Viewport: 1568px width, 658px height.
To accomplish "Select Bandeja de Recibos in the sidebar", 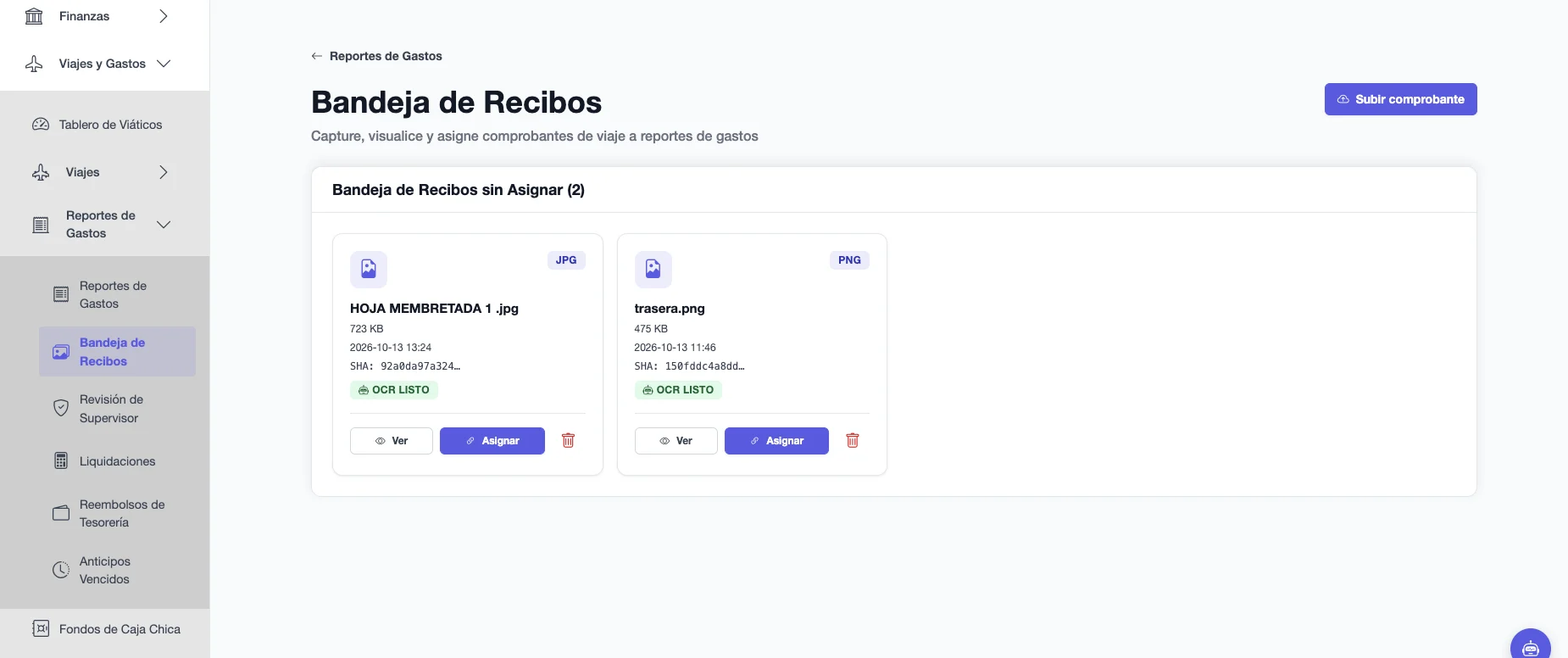I will click(x=117, y=352).
